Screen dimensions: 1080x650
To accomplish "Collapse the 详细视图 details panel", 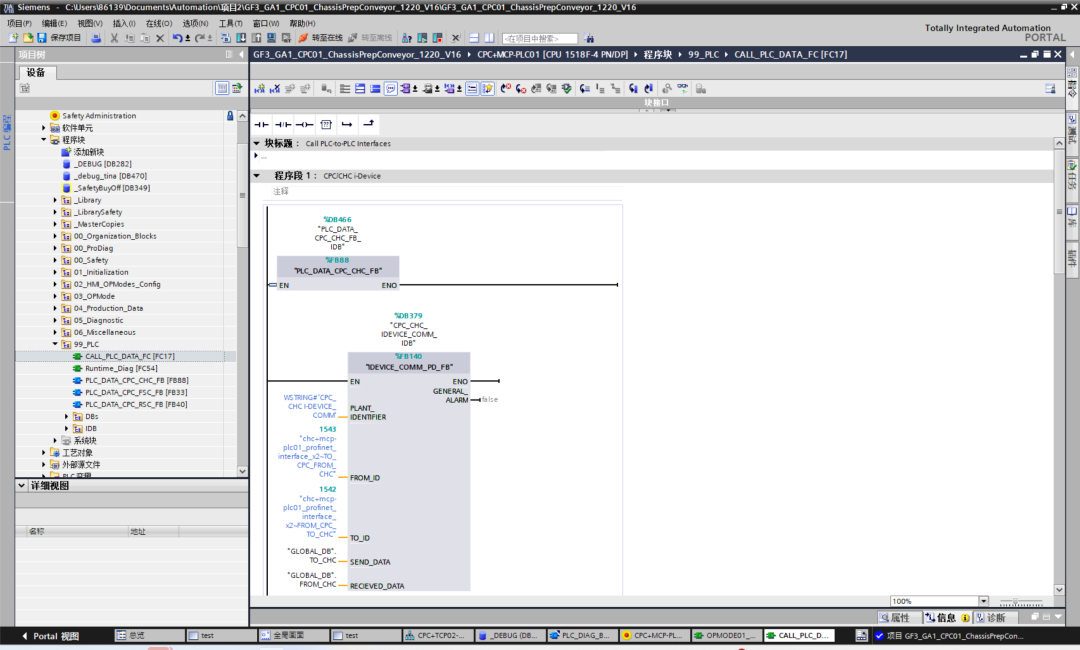I will coord(21,485).
